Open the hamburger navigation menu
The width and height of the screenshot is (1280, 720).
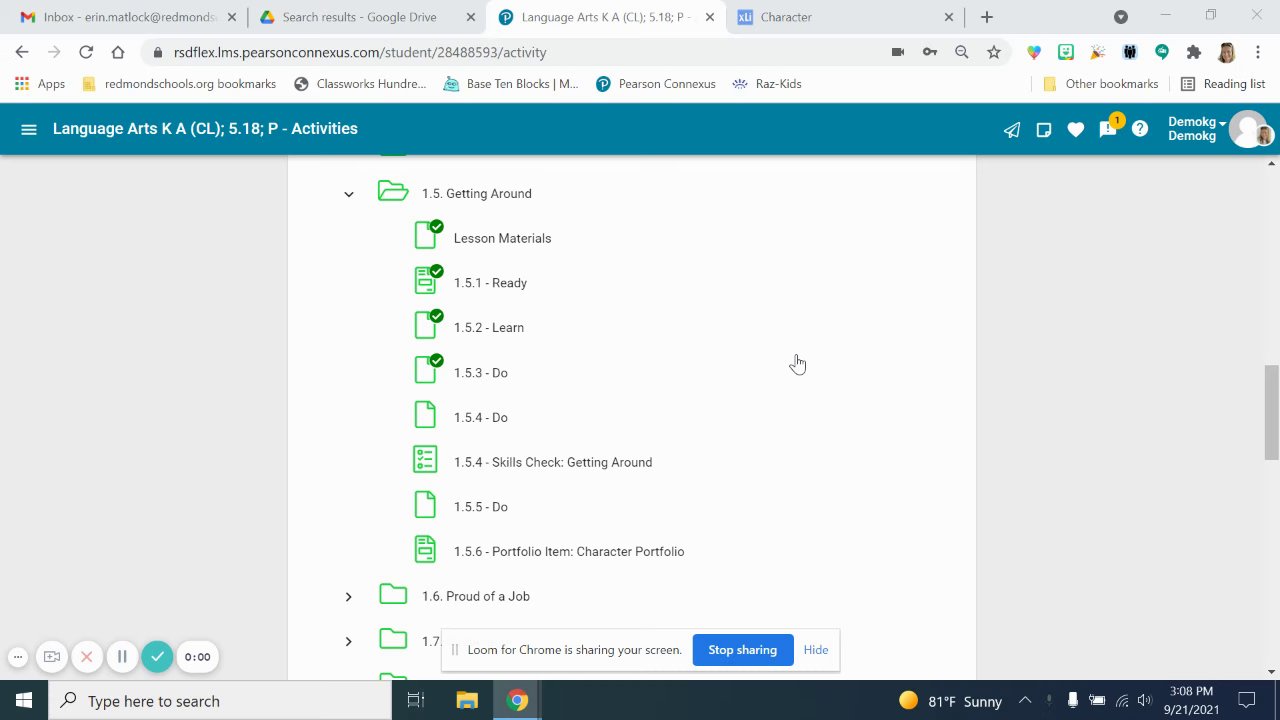tap(29, 129)
